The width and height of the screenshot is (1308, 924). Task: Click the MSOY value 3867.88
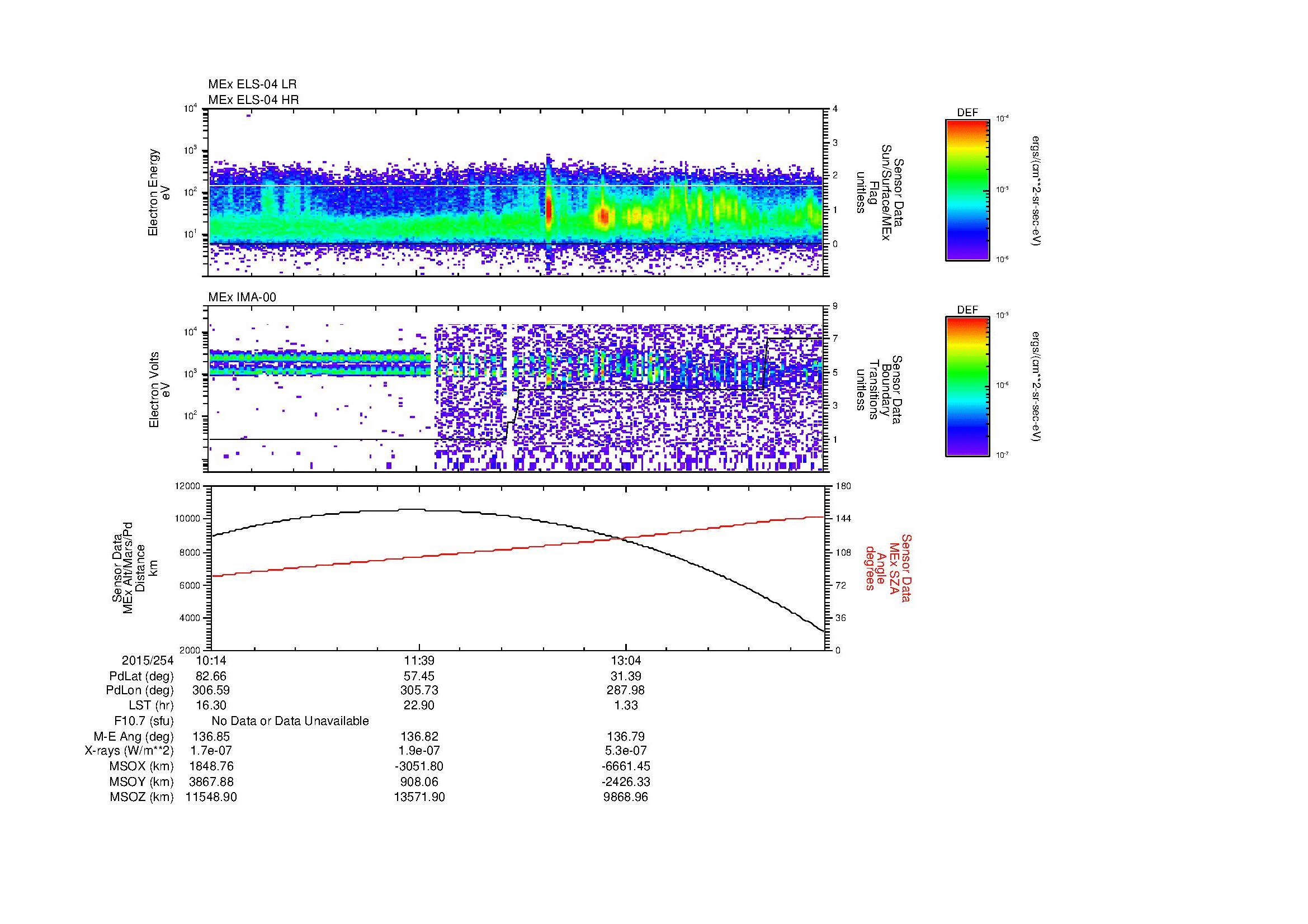[211, 782]
